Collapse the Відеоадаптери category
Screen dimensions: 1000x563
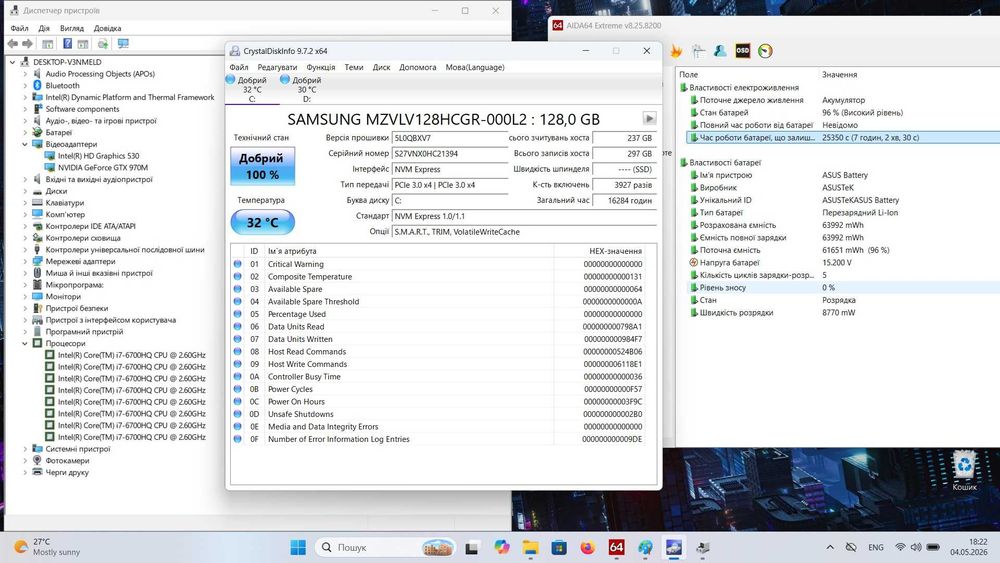point(25,144)
